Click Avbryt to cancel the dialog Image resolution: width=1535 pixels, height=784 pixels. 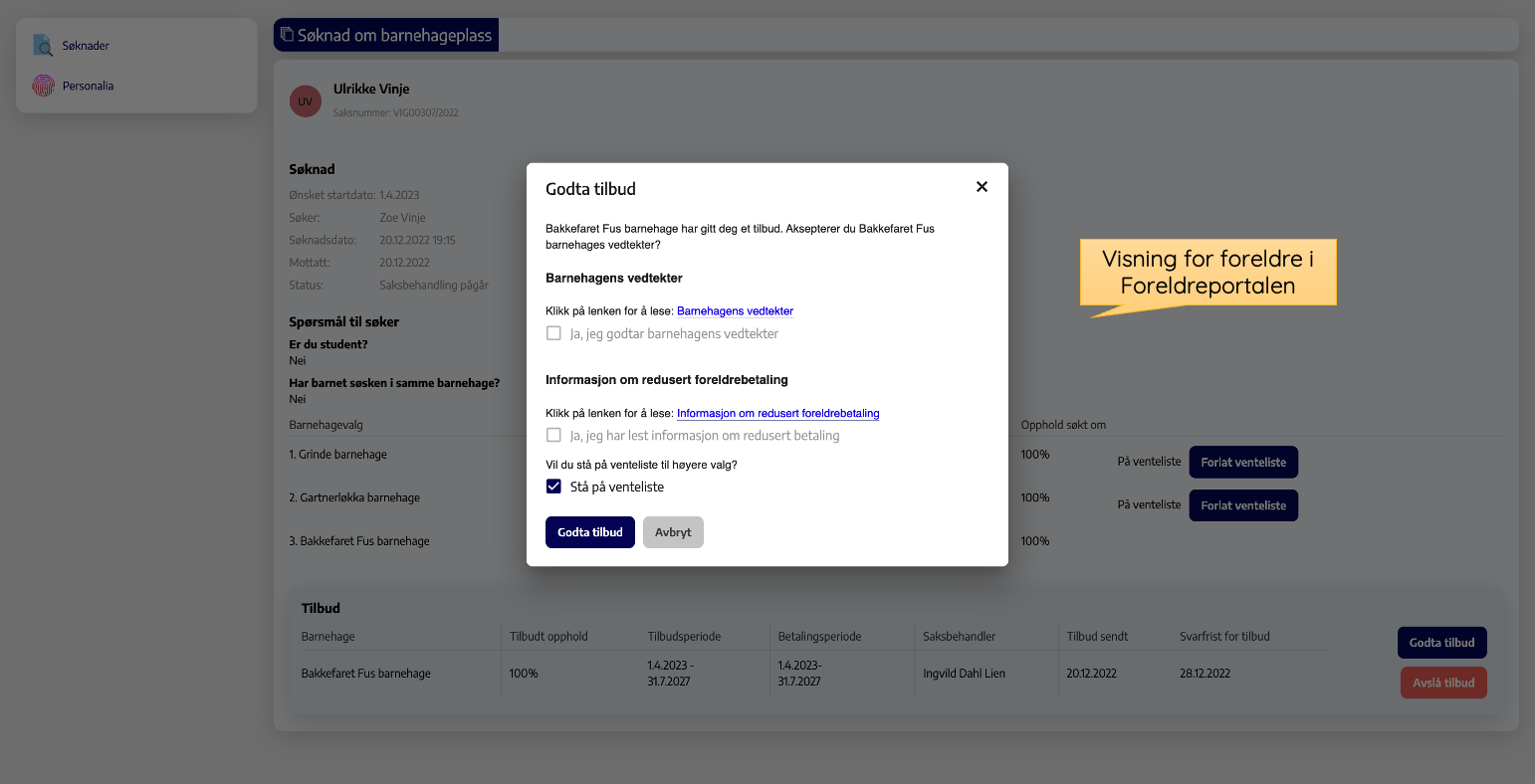click(673, 532)
